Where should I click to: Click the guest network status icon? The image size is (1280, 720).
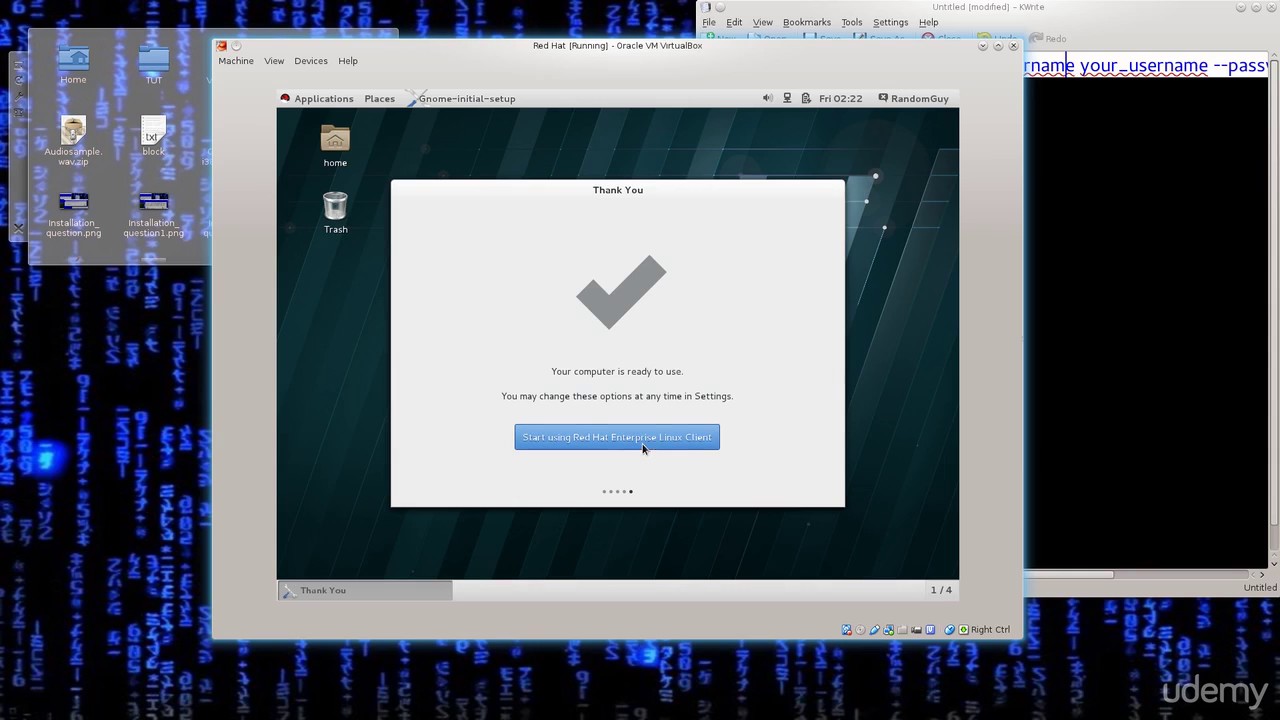[x=787, y=98]
